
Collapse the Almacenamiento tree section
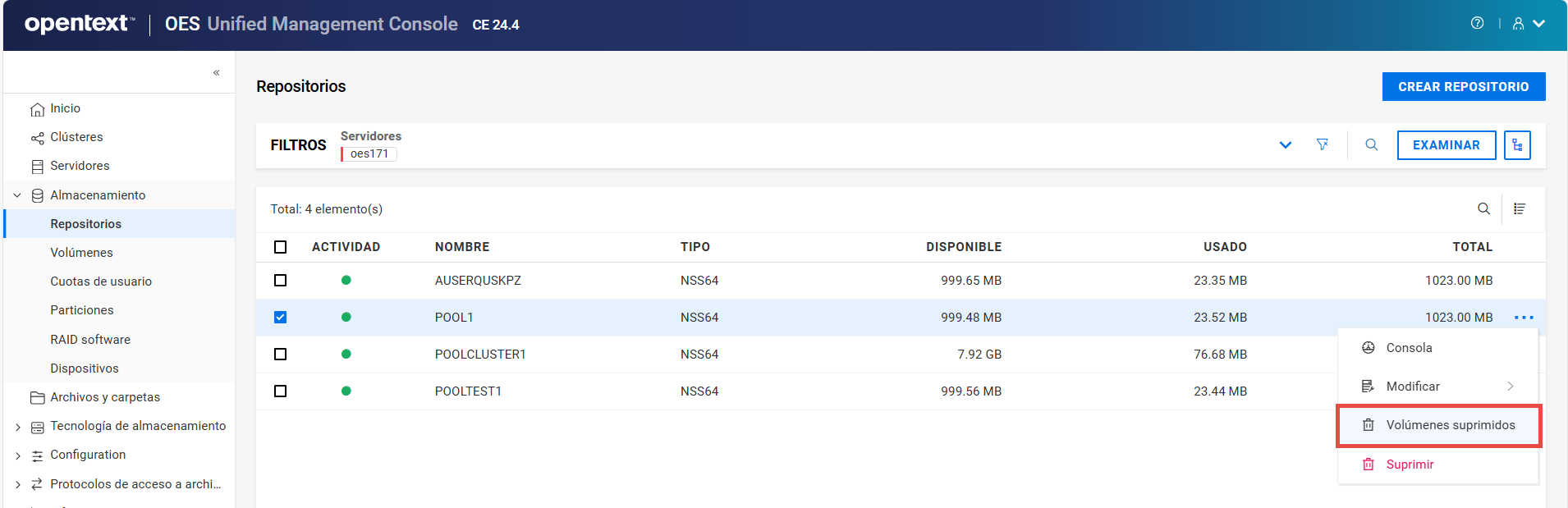[x=17, y=195]
